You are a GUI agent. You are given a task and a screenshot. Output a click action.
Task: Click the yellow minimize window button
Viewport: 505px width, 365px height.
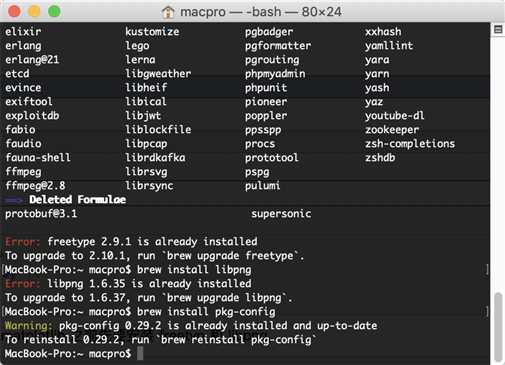coord(34,11)
